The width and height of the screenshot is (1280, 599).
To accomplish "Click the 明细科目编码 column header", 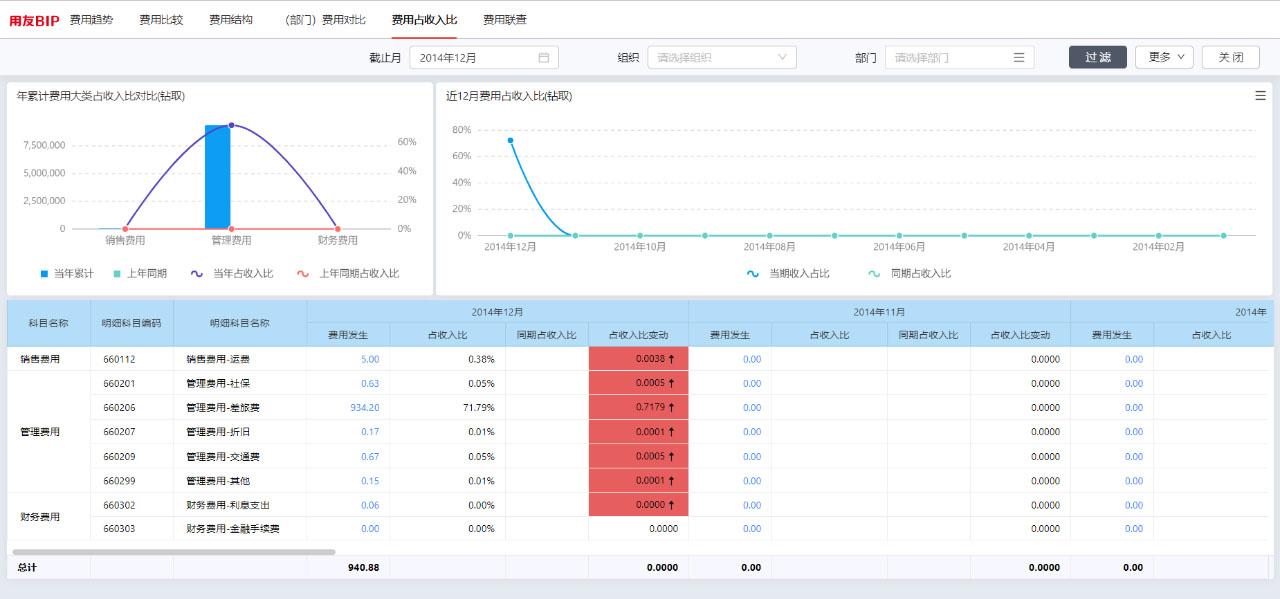I will point(132,323).
